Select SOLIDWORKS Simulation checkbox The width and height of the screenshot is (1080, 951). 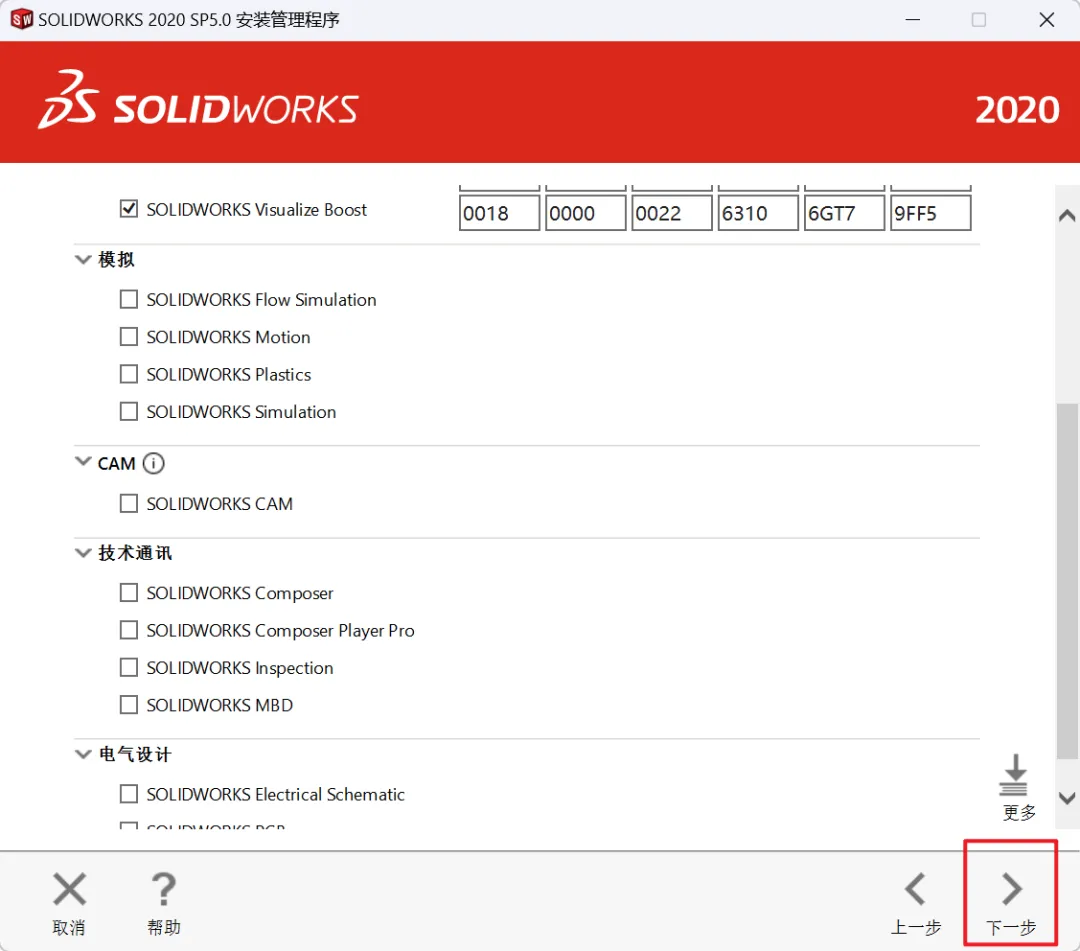[129, 411]
